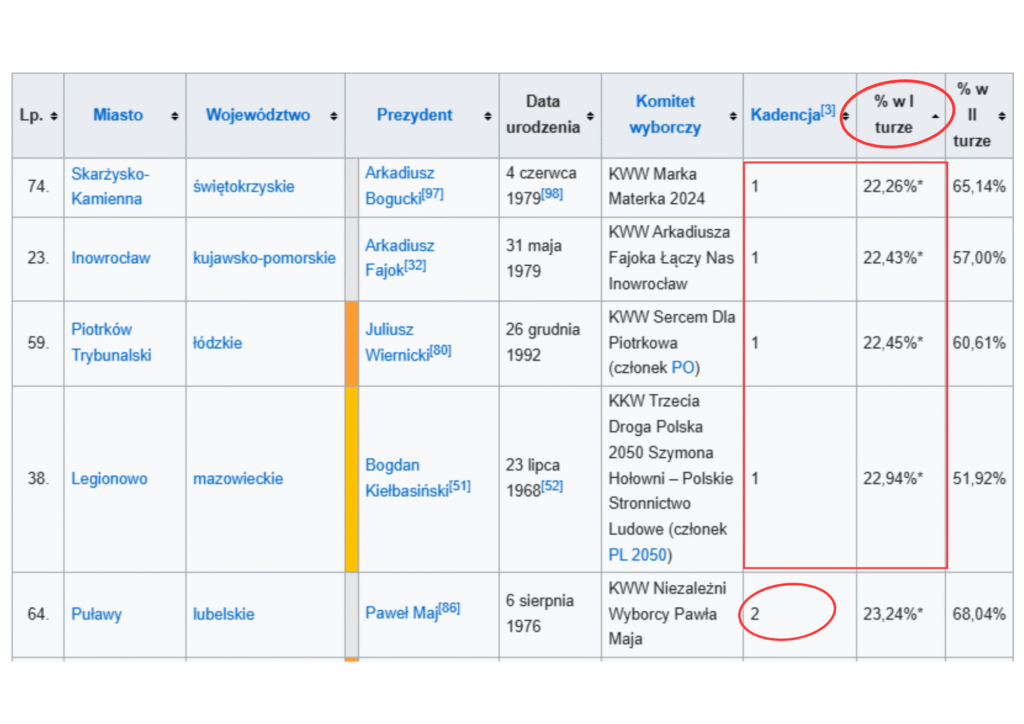
Task: Open the PO party link
Action: click(x=682, y=368)
